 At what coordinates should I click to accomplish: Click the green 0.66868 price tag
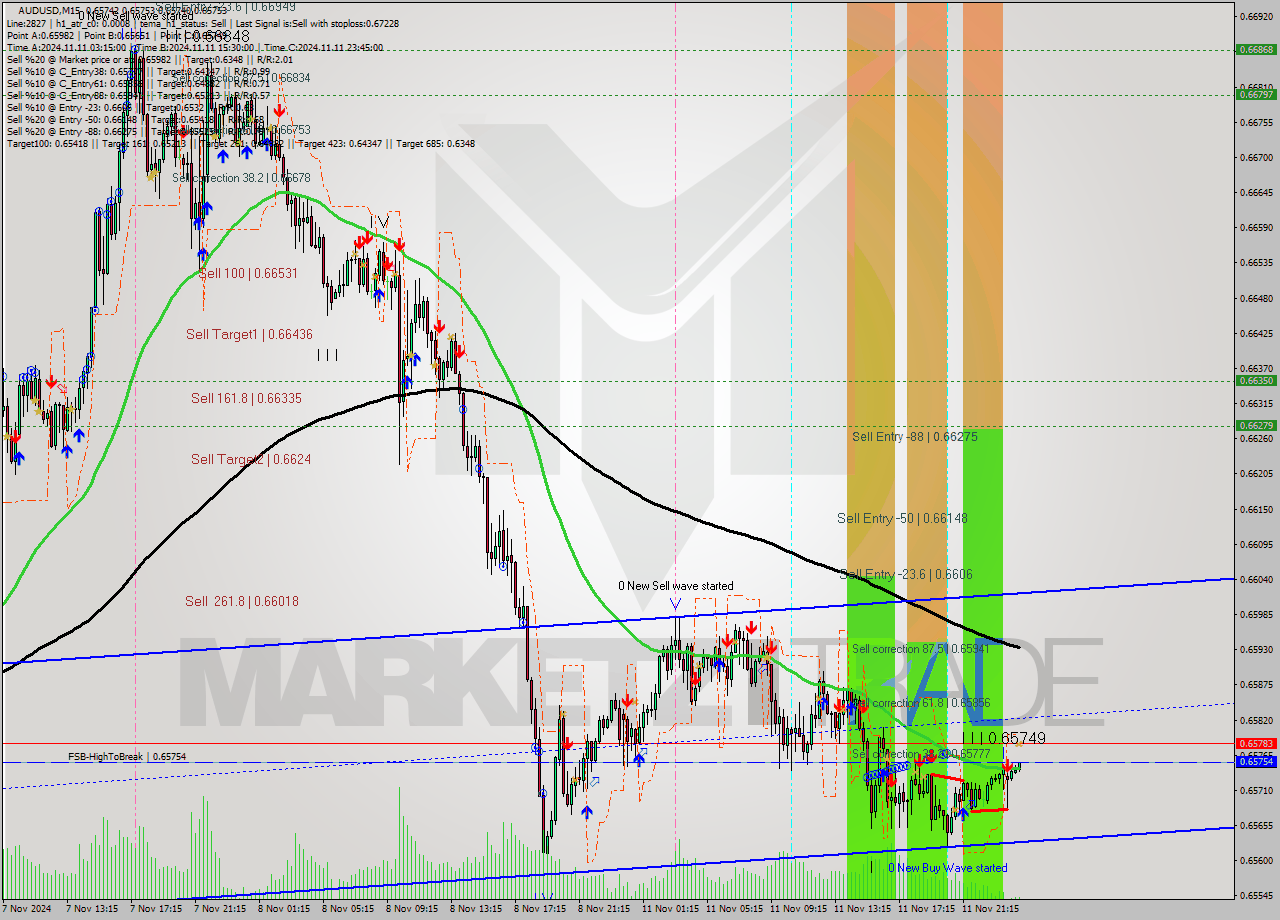[x=1256, y=49]
